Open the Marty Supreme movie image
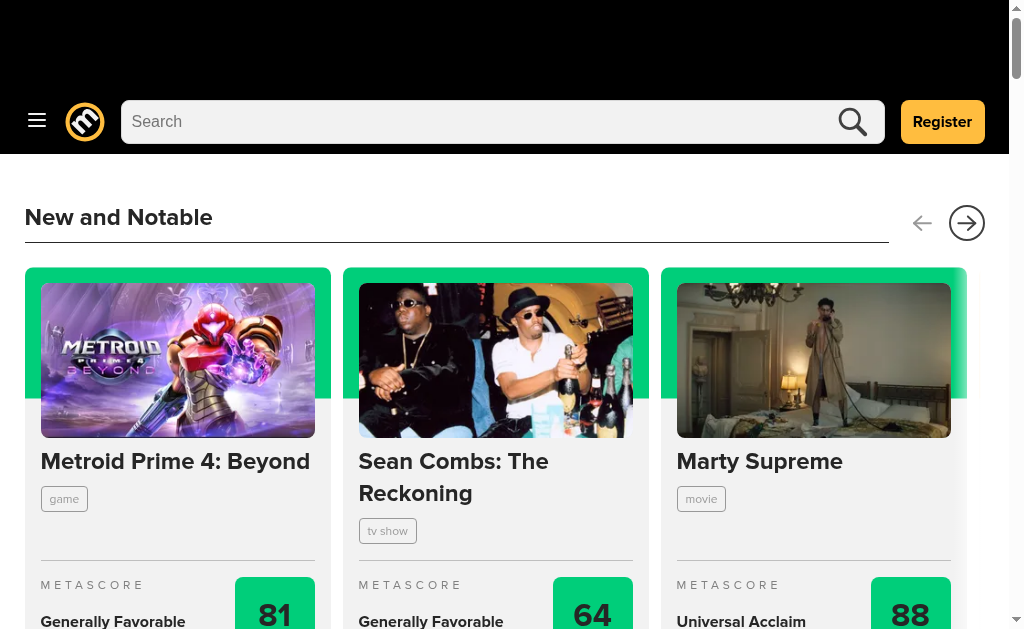The height and width of the screenshot is (629, 1024). 814,360
